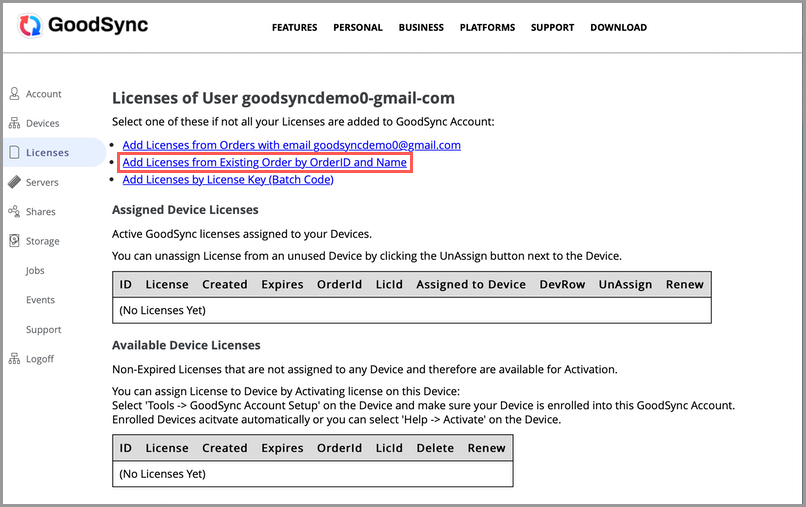The image size is (806, 507).
Task: Click the Account person icon in sidebar
Action: click(x=14, y=94)
